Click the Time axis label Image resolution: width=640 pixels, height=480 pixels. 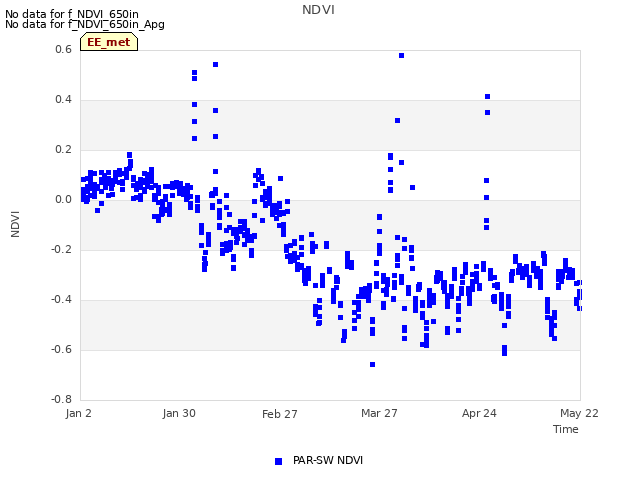tap(566, 429)
